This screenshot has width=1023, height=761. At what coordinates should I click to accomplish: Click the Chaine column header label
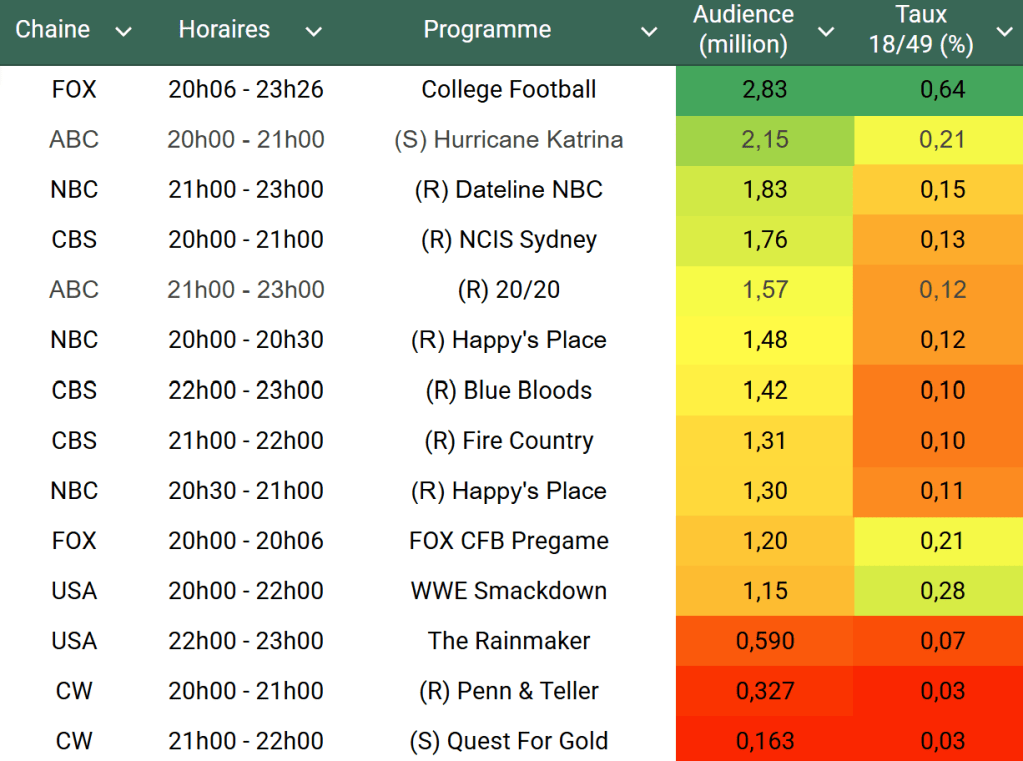pos(53,30)
